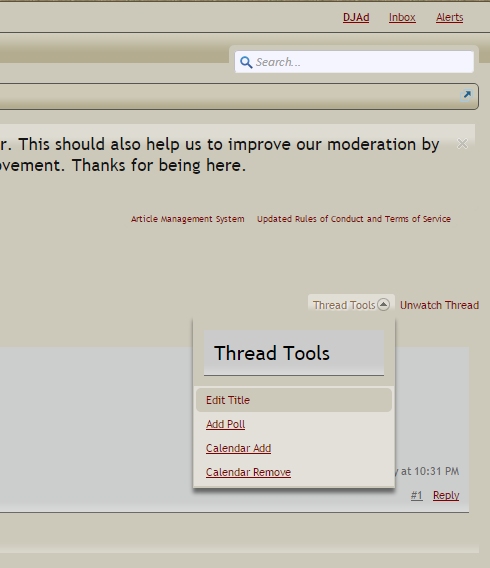The width and height of the screenshot is (490, 568).
Task: Click the Unwatch Thread link
Action: pyautogui.click(x=439, y=305)
